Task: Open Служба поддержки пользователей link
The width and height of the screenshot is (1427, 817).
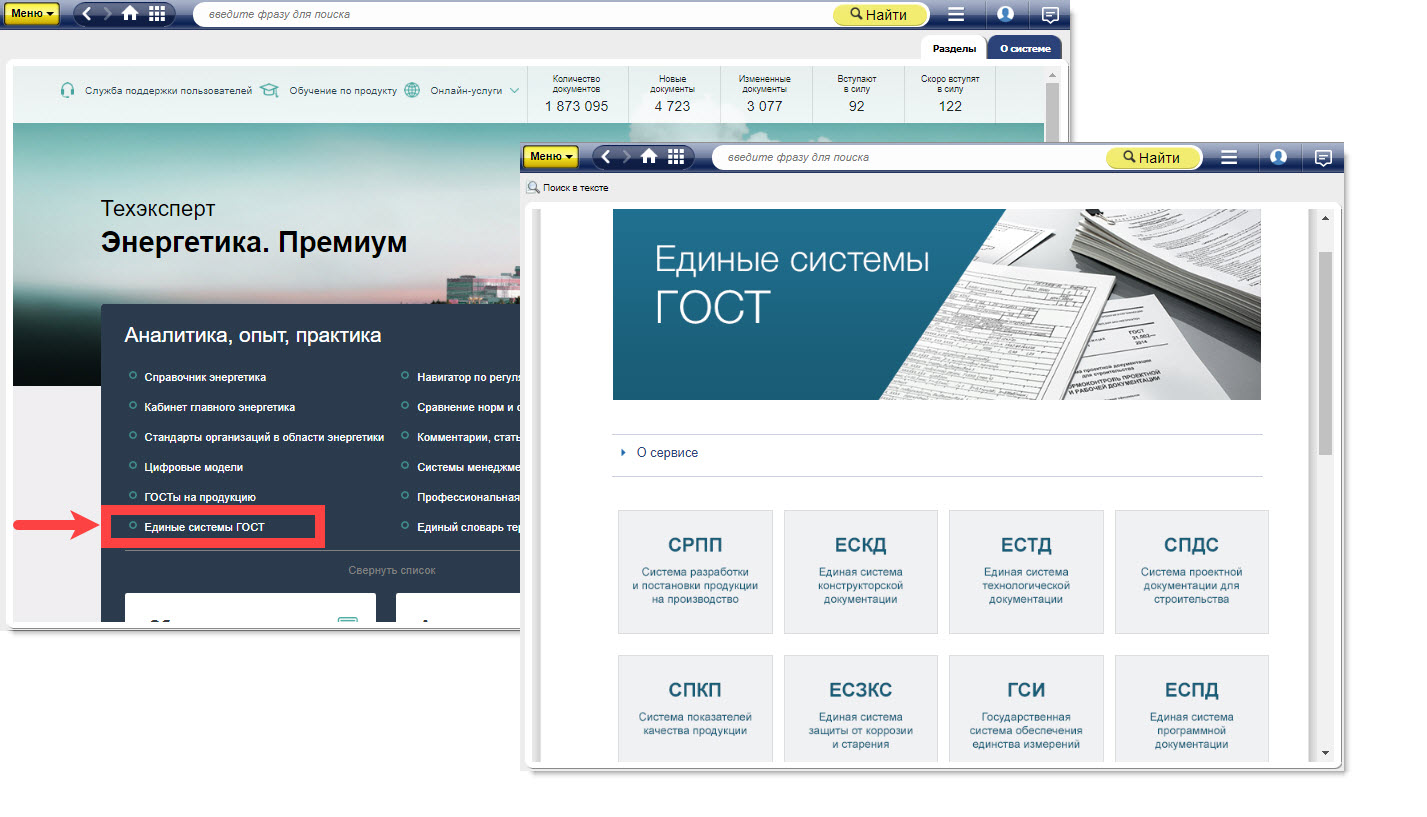Action: pyautogui.click(x=169, y=90)
